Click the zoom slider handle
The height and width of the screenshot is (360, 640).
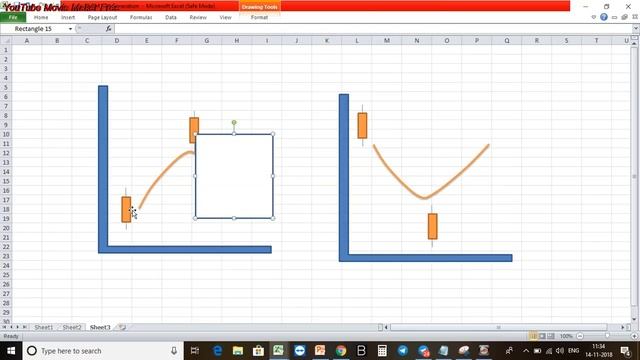coord(607,336)
